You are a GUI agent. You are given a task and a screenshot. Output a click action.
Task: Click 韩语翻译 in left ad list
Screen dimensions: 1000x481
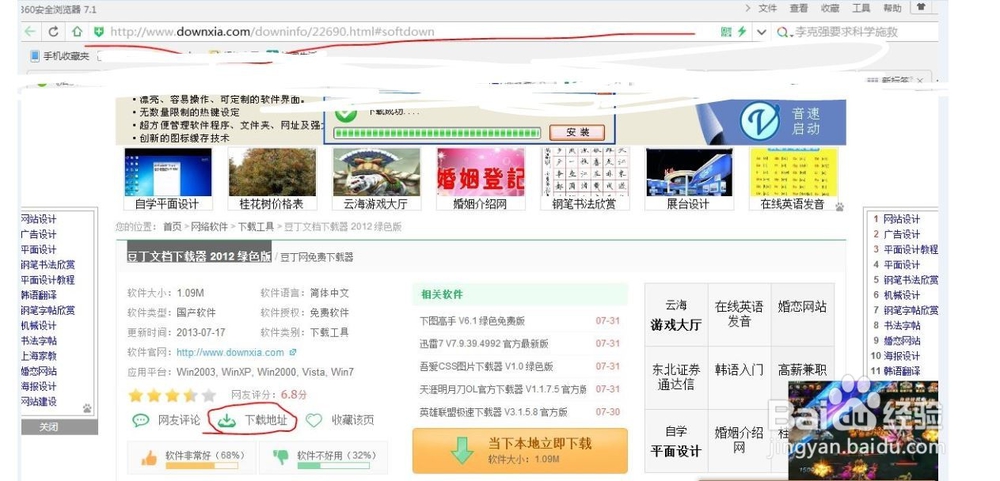click(38, 295)
